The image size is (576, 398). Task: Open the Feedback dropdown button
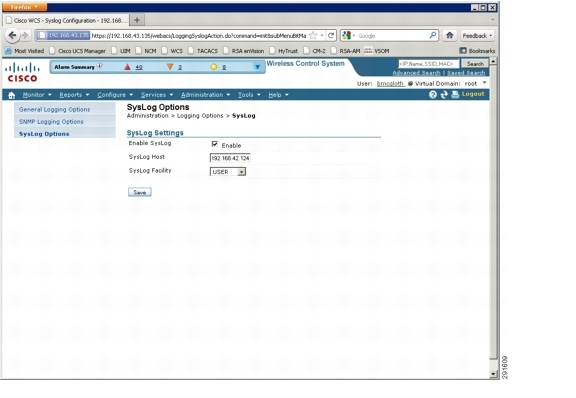coord(477,35)
